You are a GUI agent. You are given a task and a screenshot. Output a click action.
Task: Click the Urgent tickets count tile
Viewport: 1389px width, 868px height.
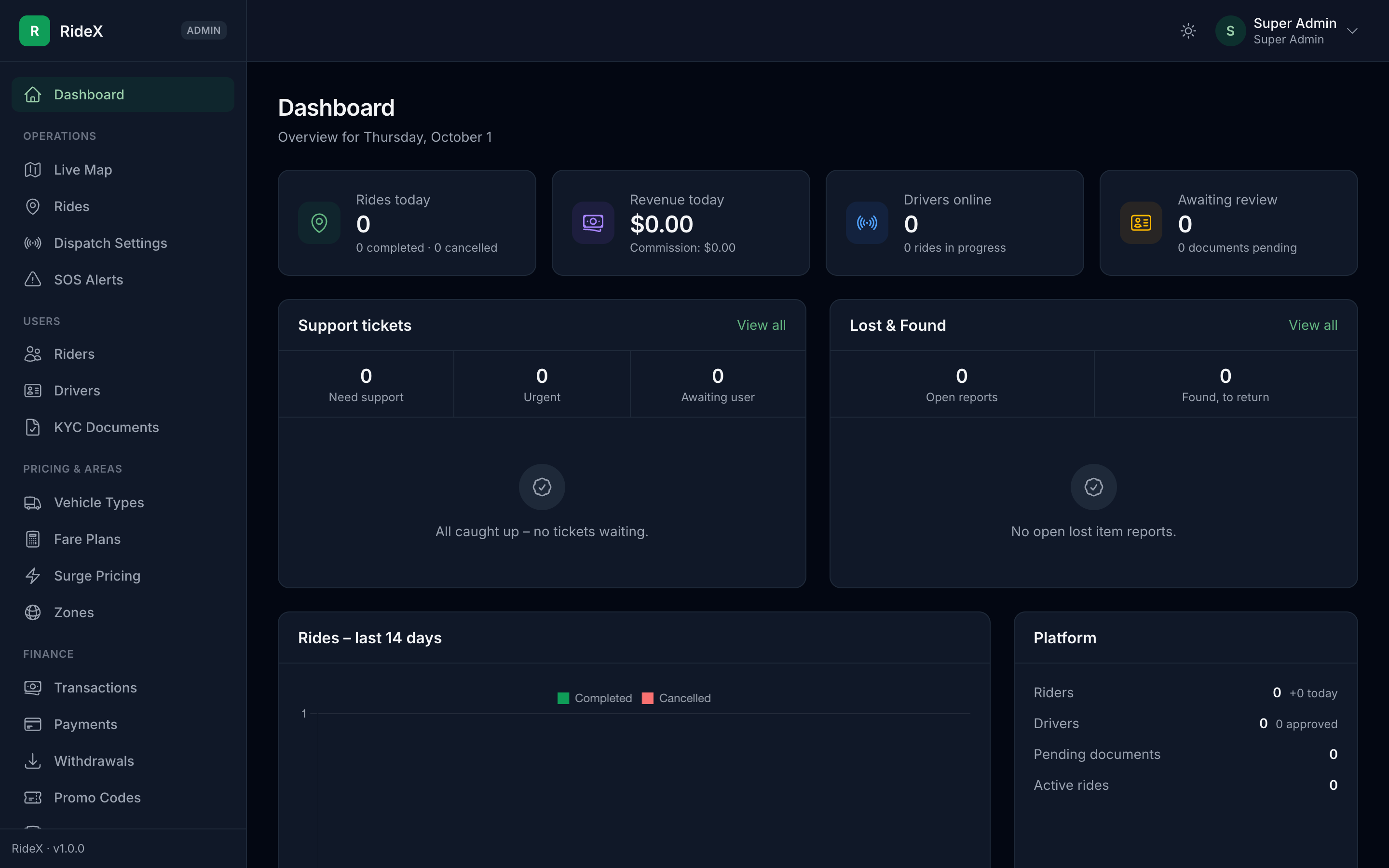[x=542, y=384]
